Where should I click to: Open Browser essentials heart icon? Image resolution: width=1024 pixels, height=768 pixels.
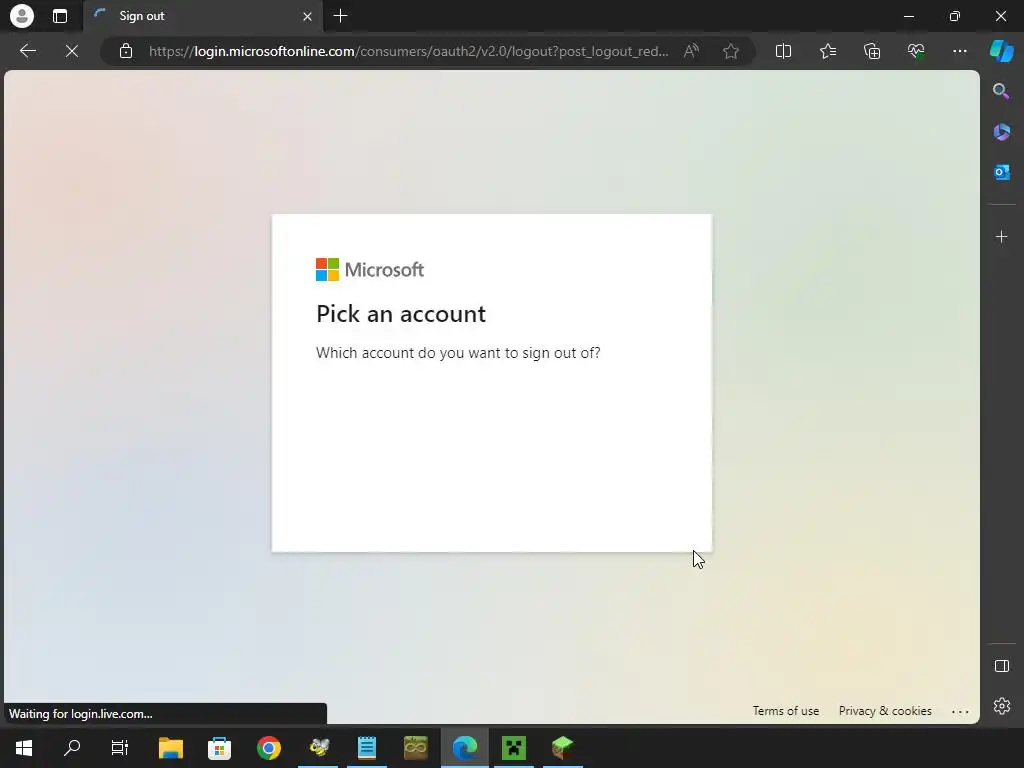point(916,51)
